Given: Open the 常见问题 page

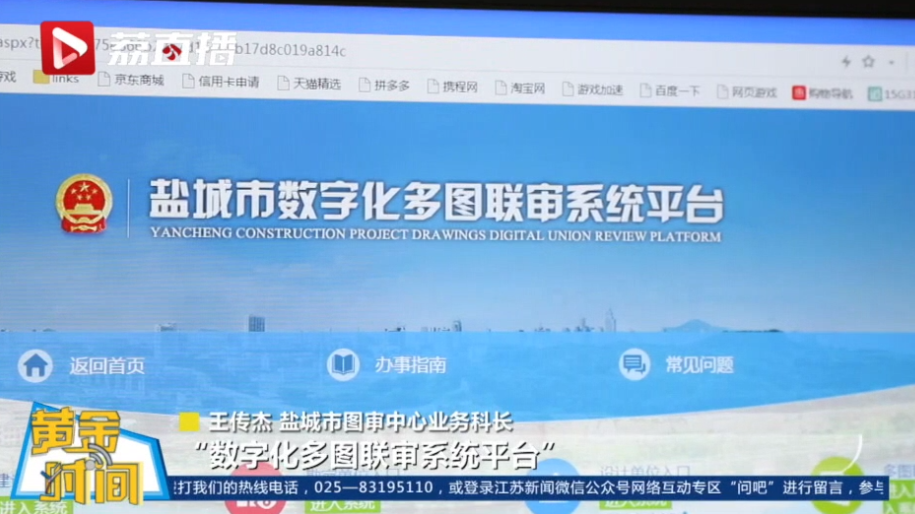Looking at the screenshot, I should (x=699, y=365).
